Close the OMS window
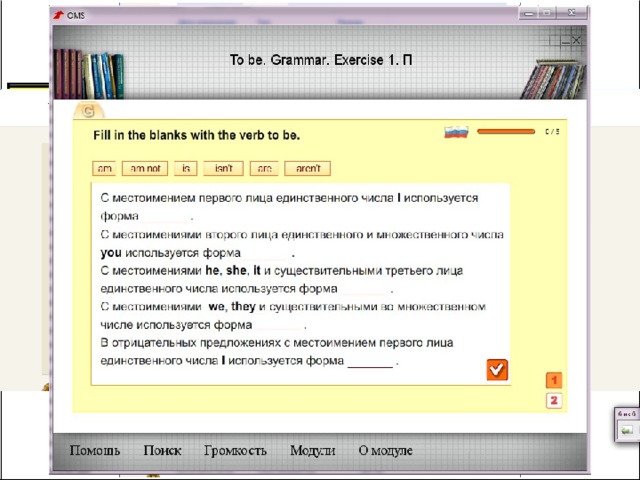The height and width of the screenshot is (480, 640). (571, 13)
